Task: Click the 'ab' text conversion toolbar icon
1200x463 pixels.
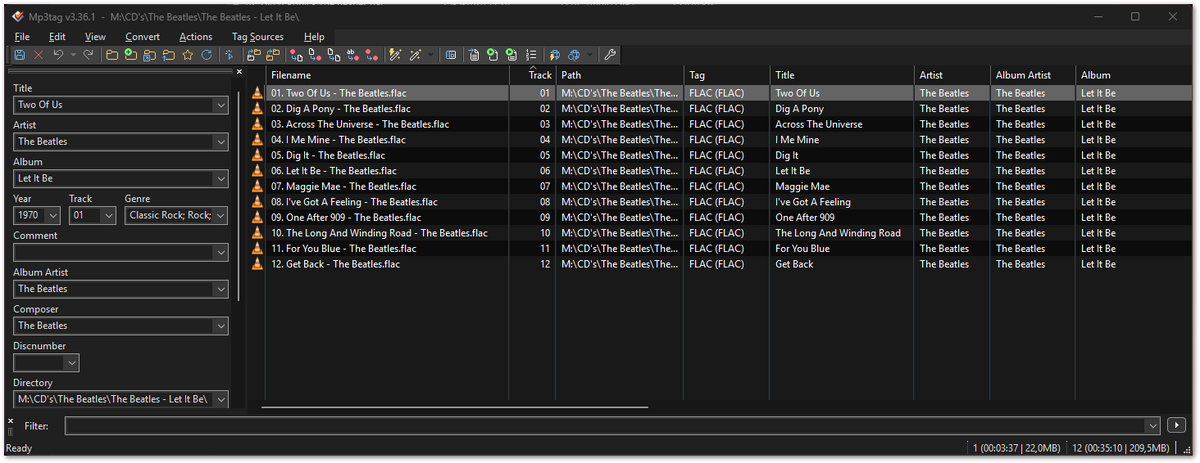Action: click(x=353, y=55)
